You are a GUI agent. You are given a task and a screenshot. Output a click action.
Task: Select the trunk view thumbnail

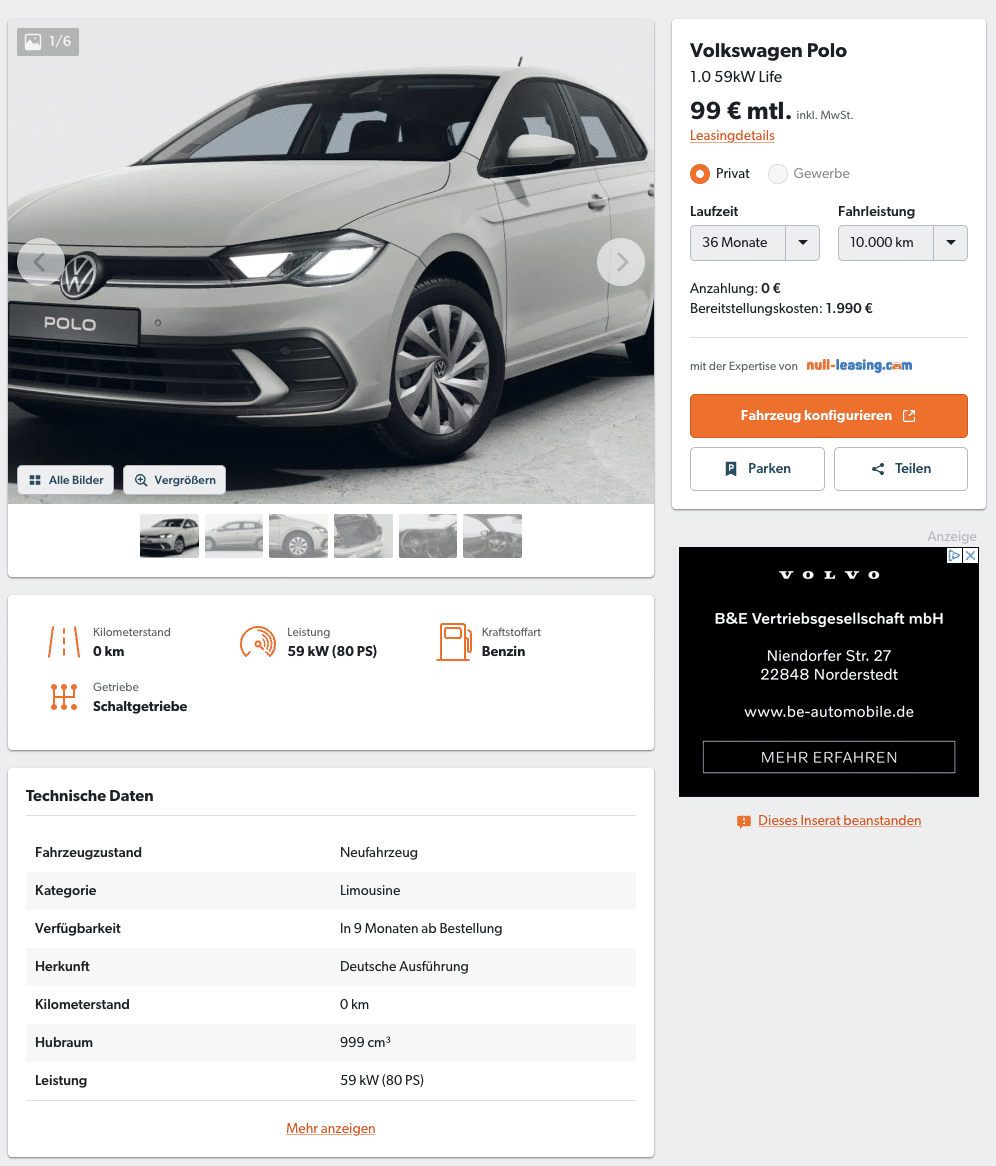[363, 535]
